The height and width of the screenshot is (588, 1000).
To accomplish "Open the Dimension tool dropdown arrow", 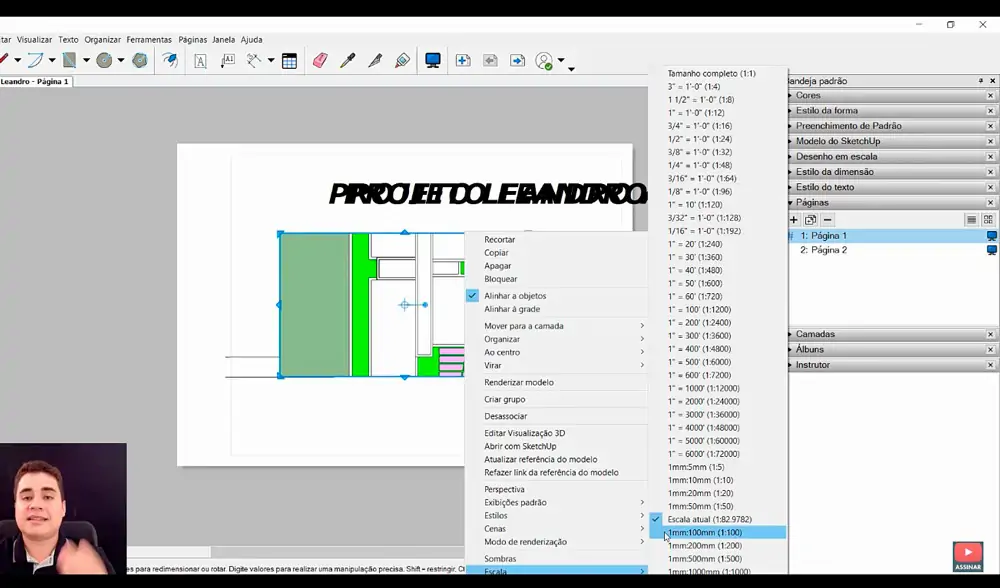I will (x=270, y=61).
